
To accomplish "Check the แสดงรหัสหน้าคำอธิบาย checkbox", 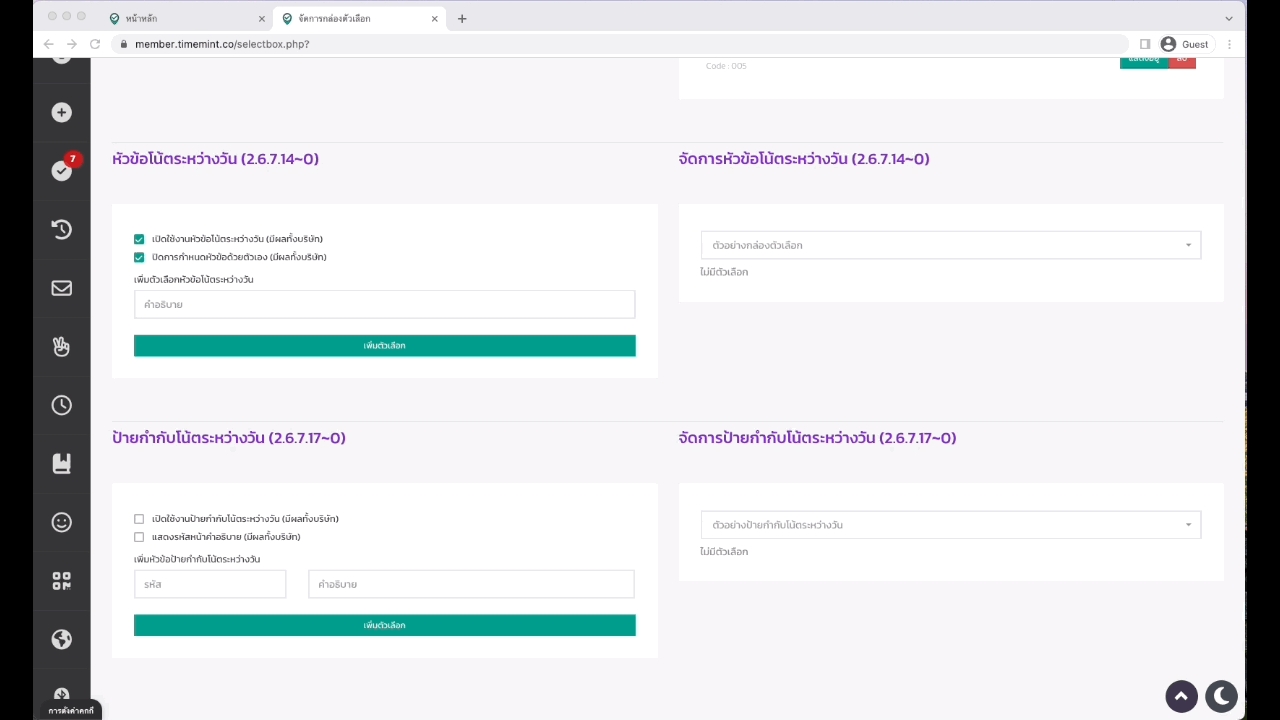I will pos(139,537).
